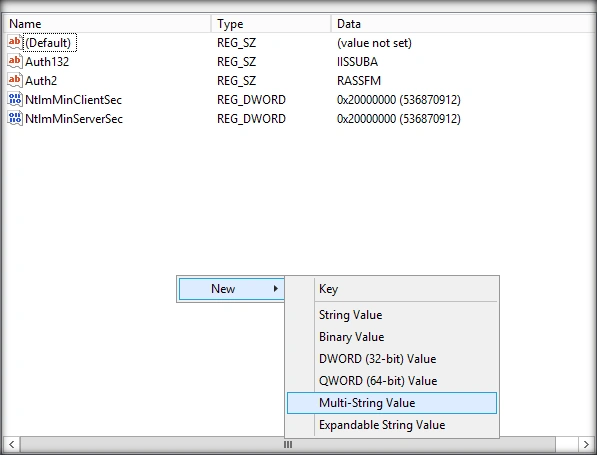Screen dimensions: 597x455
Task: Expand the New submenu arrow
Action: pyautogui.click(x=276, y=289)
